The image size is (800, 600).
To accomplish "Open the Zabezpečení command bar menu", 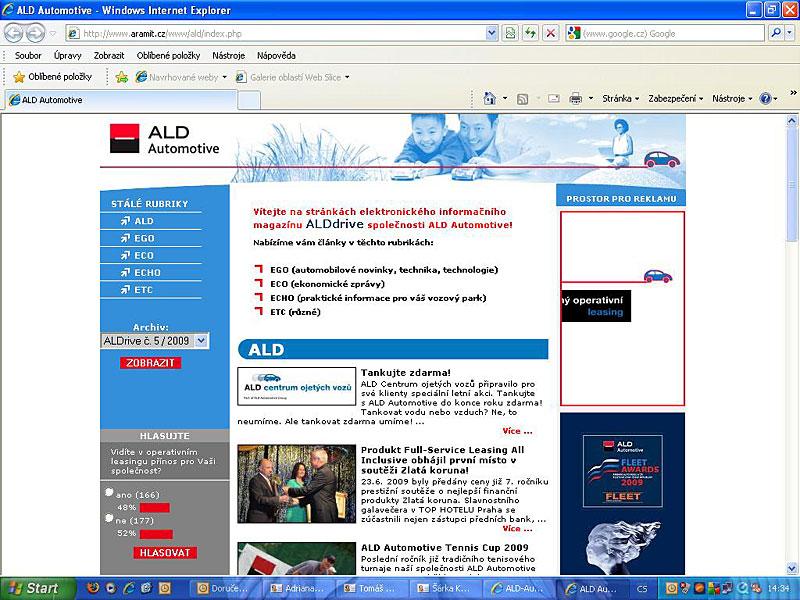I will pos(676,98).
